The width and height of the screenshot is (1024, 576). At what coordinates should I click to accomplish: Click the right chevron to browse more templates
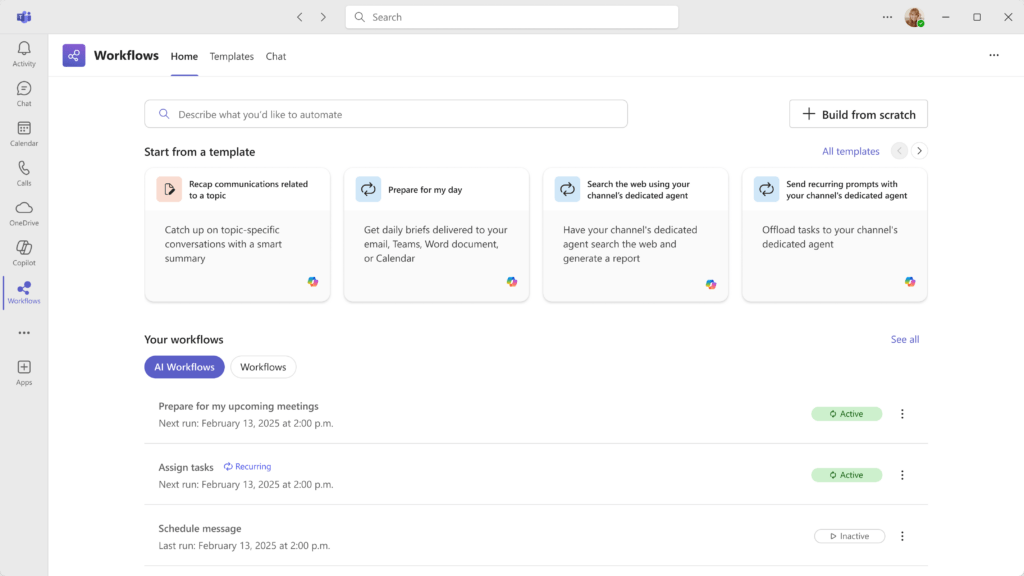click(x=919, y=150)
